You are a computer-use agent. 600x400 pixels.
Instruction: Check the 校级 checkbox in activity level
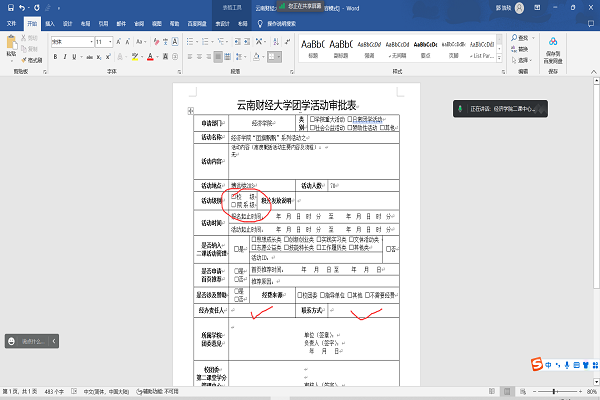(235, 196)
